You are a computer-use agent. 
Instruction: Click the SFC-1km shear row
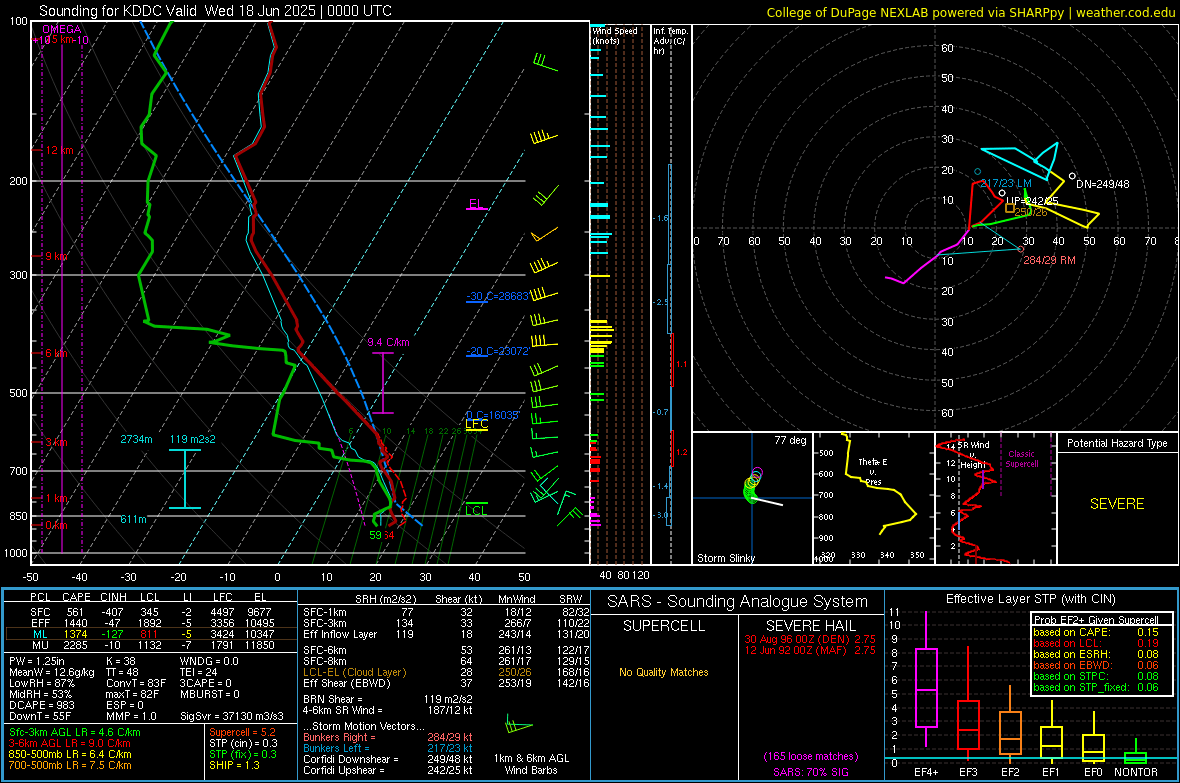(x=446, y=612)
